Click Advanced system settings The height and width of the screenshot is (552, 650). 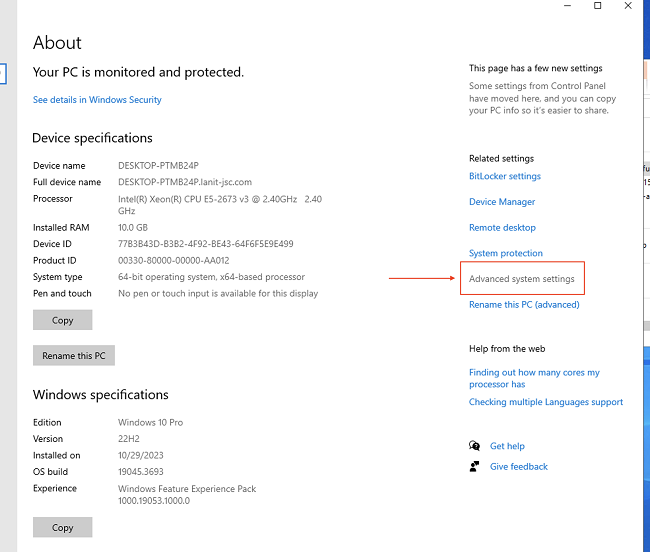pos(521,279)
